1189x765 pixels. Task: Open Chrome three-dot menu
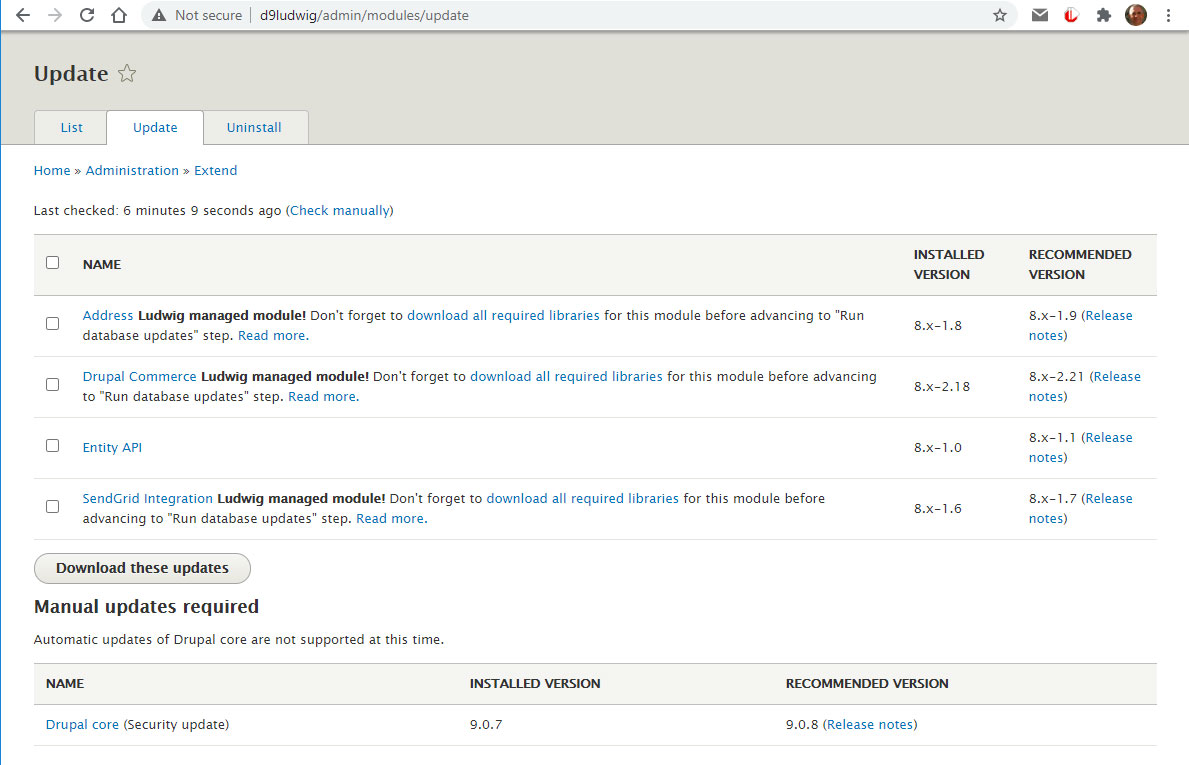tap(1168, 15)
